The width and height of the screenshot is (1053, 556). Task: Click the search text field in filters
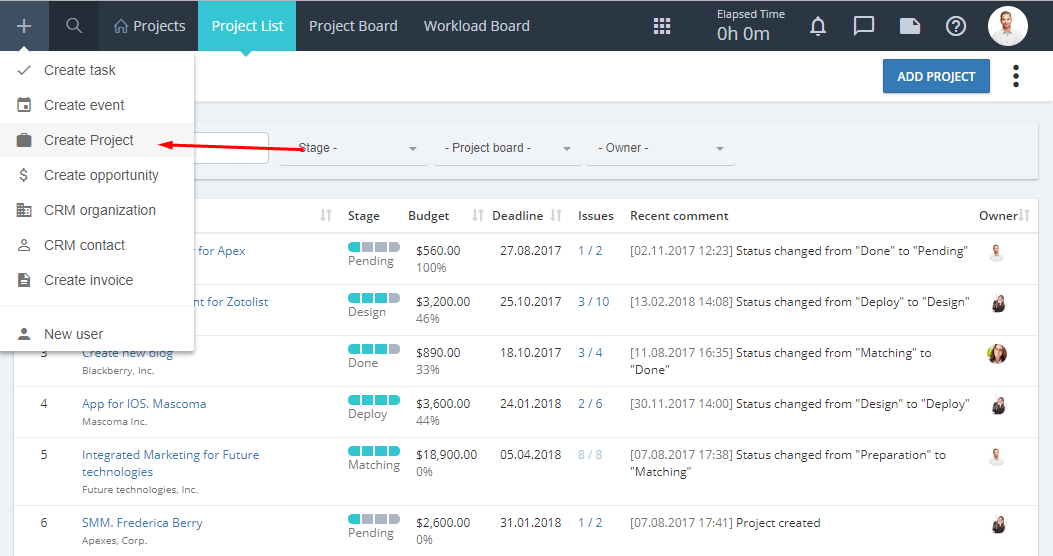231,148
